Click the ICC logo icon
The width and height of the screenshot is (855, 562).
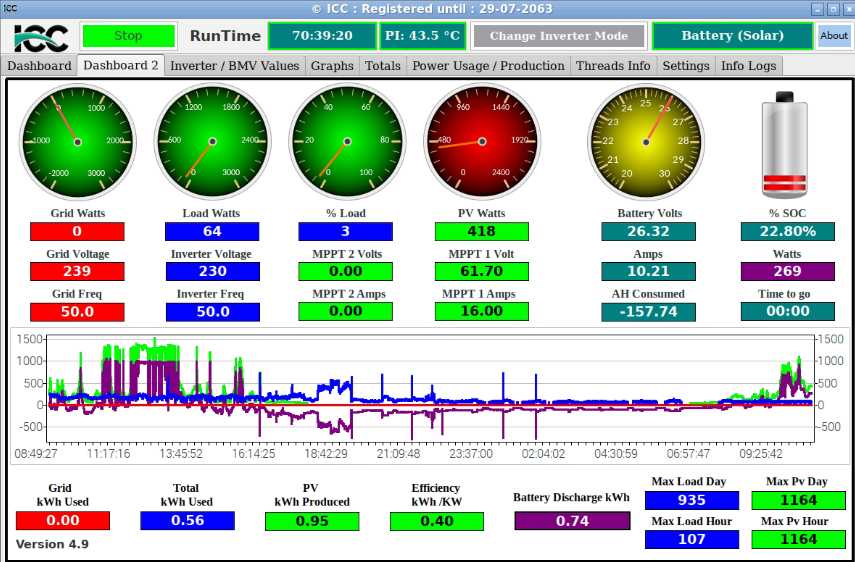[x=41, y=37]
